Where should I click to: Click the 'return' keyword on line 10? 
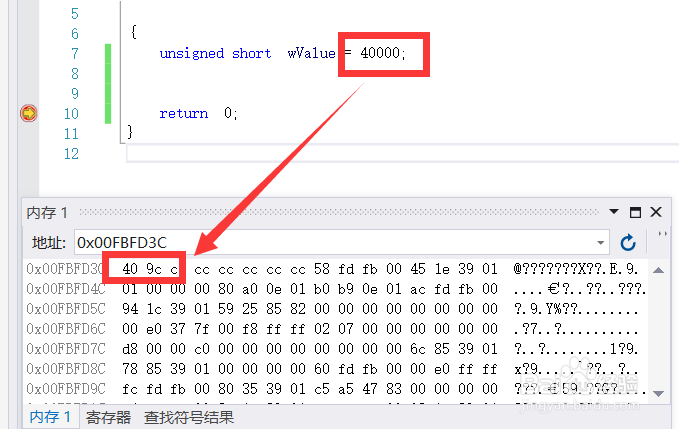tap(184, 113)
